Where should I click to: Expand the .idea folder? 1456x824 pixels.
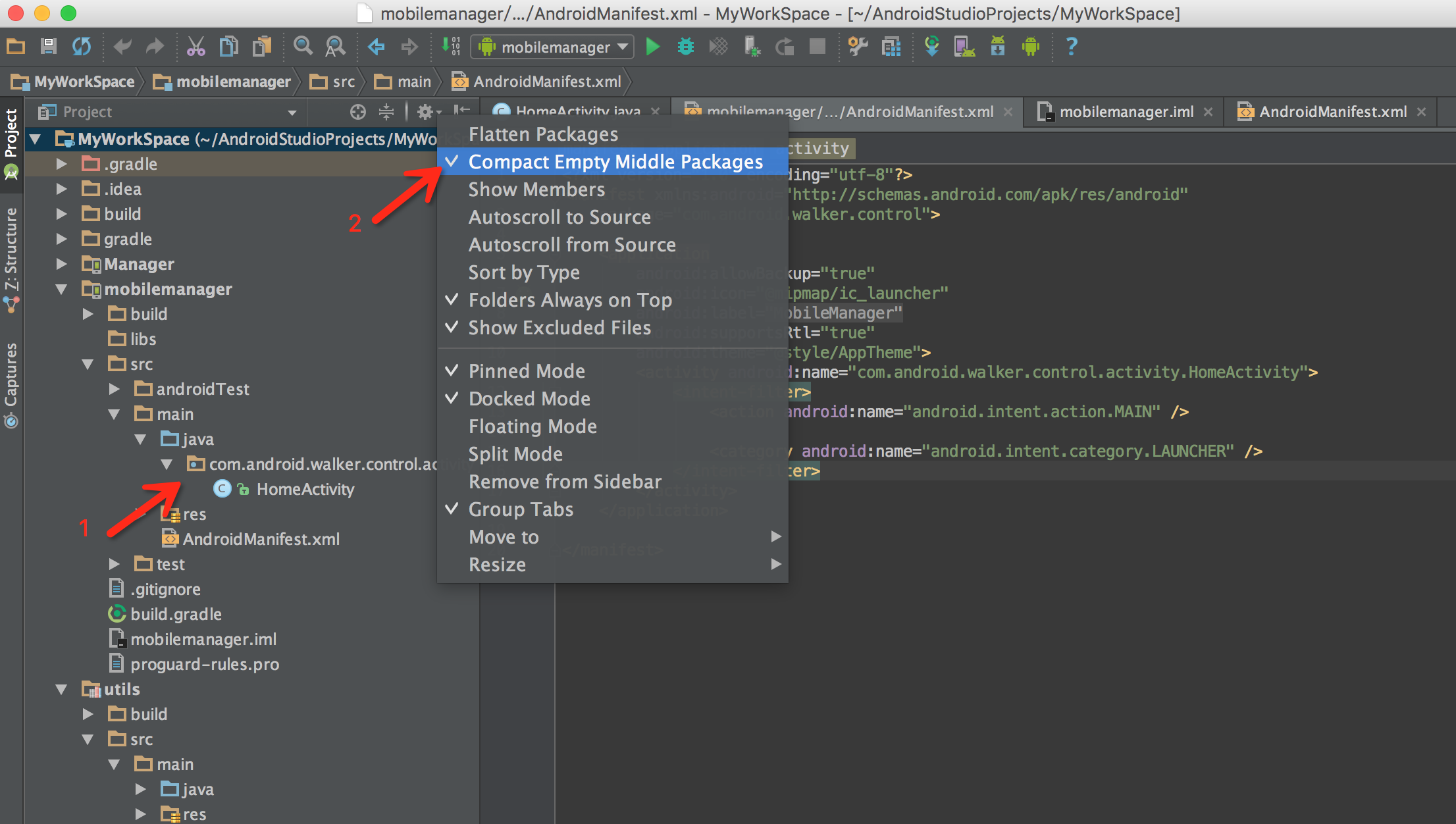coord(61,189)
